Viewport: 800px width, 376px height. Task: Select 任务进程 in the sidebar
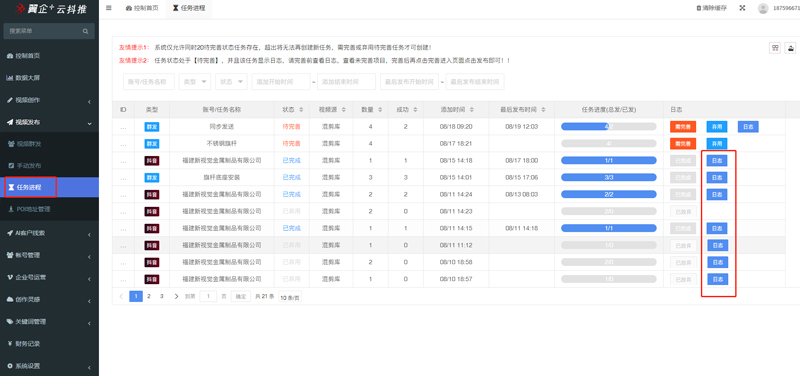(49, 187)
